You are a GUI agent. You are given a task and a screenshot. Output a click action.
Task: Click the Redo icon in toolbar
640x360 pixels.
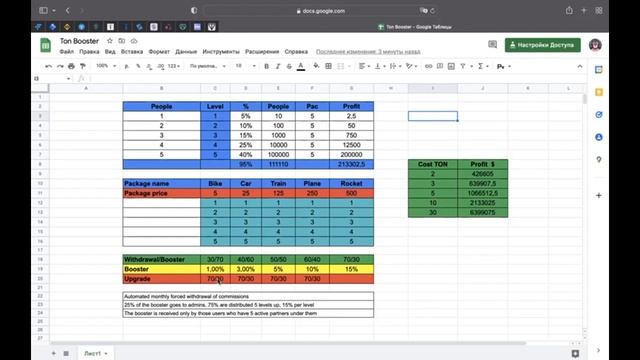click(x=60, y=66)
